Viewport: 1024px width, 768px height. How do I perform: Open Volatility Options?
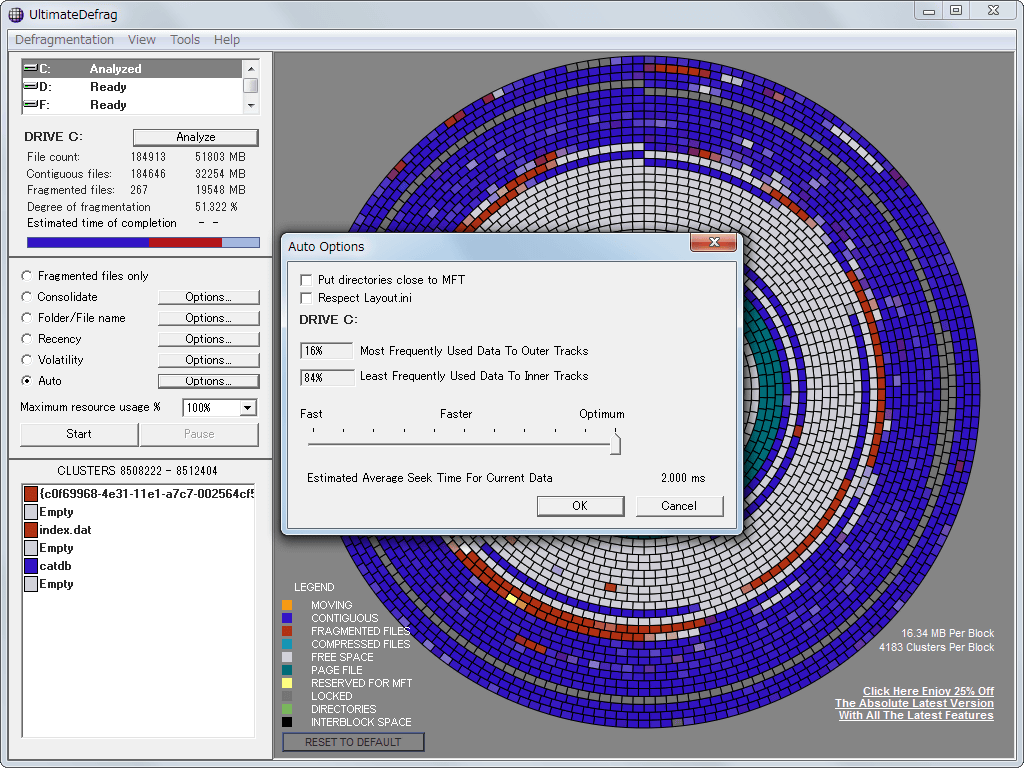coord(208,360)
